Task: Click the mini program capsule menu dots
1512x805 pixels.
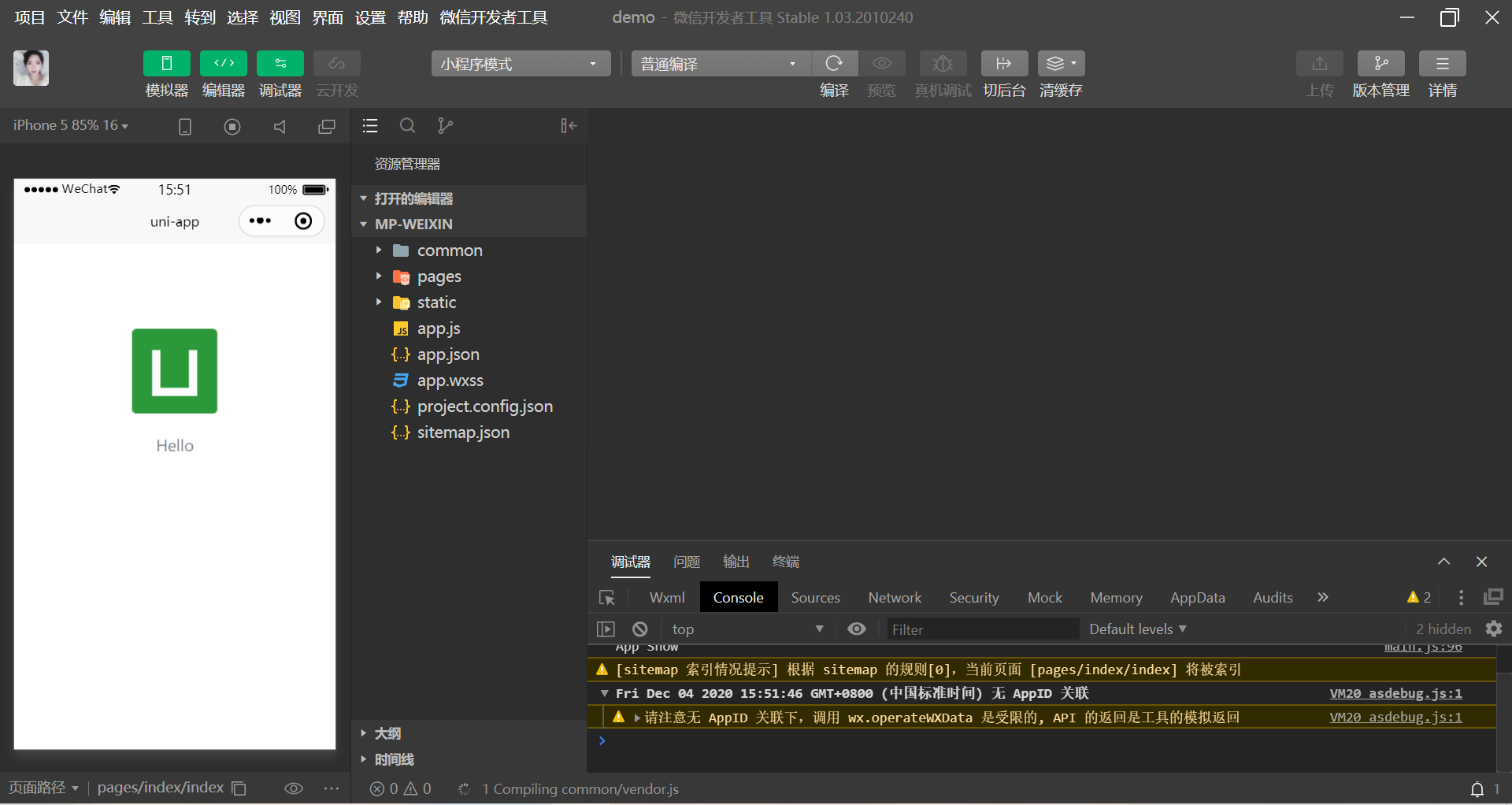Action: tap(260, 221)
